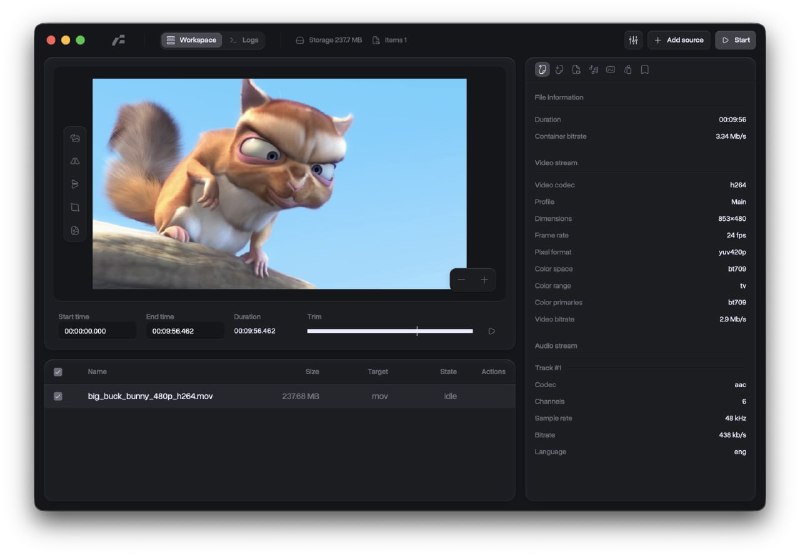Toggle the select-all checkbox in the table header

point(58,372)
